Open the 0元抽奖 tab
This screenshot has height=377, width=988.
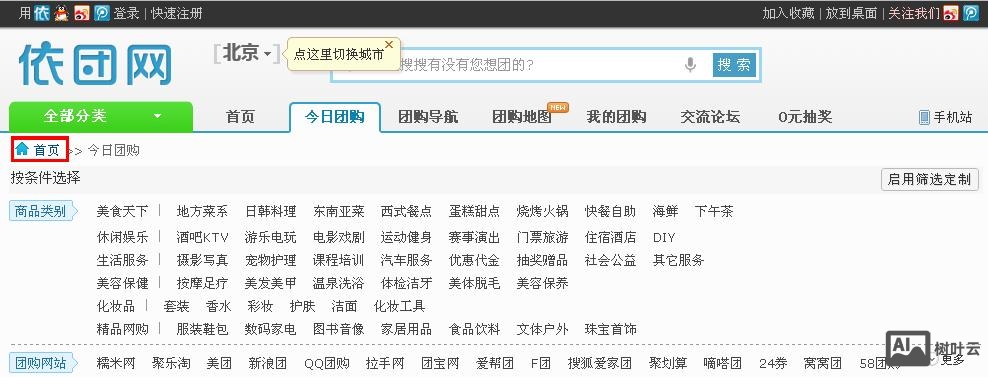pyautogui.click(x=805, y=117)
